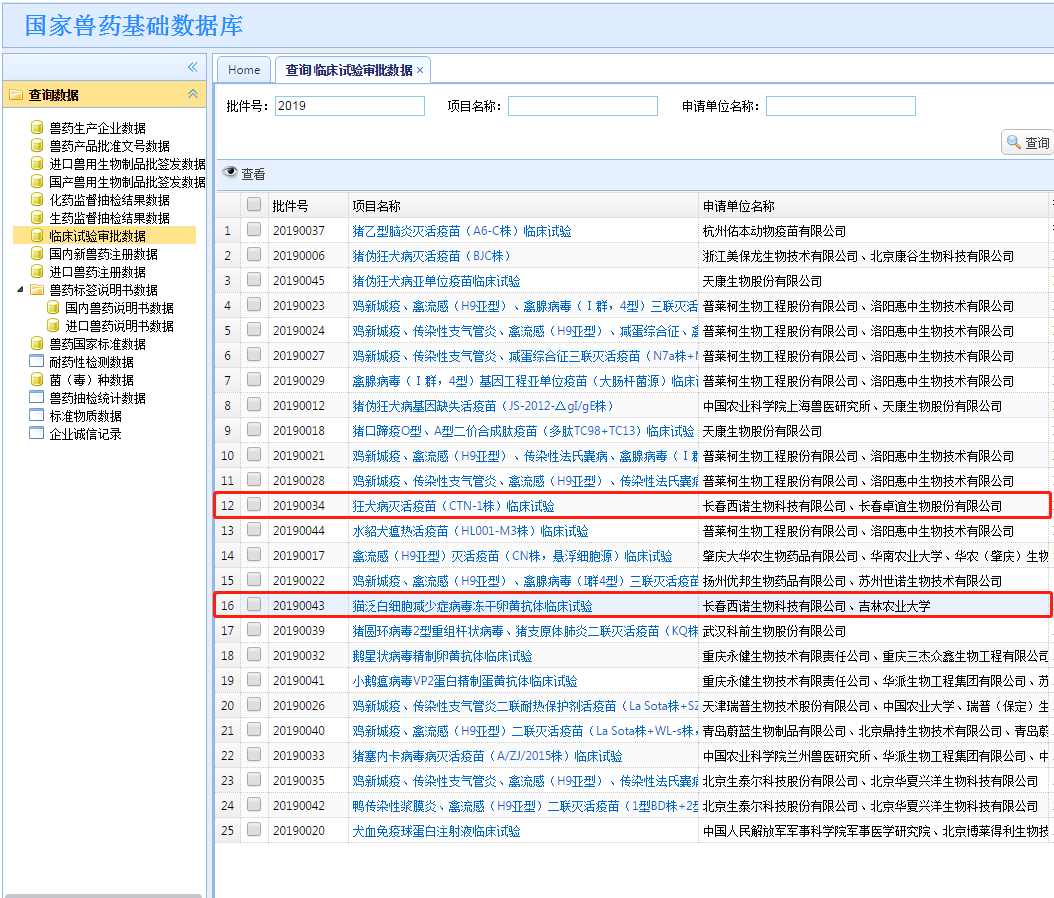Check the select-all checkbox in table header
The height and width of the screenshot is (898, 1054).
pyautogui.click(x=254, y=205)
